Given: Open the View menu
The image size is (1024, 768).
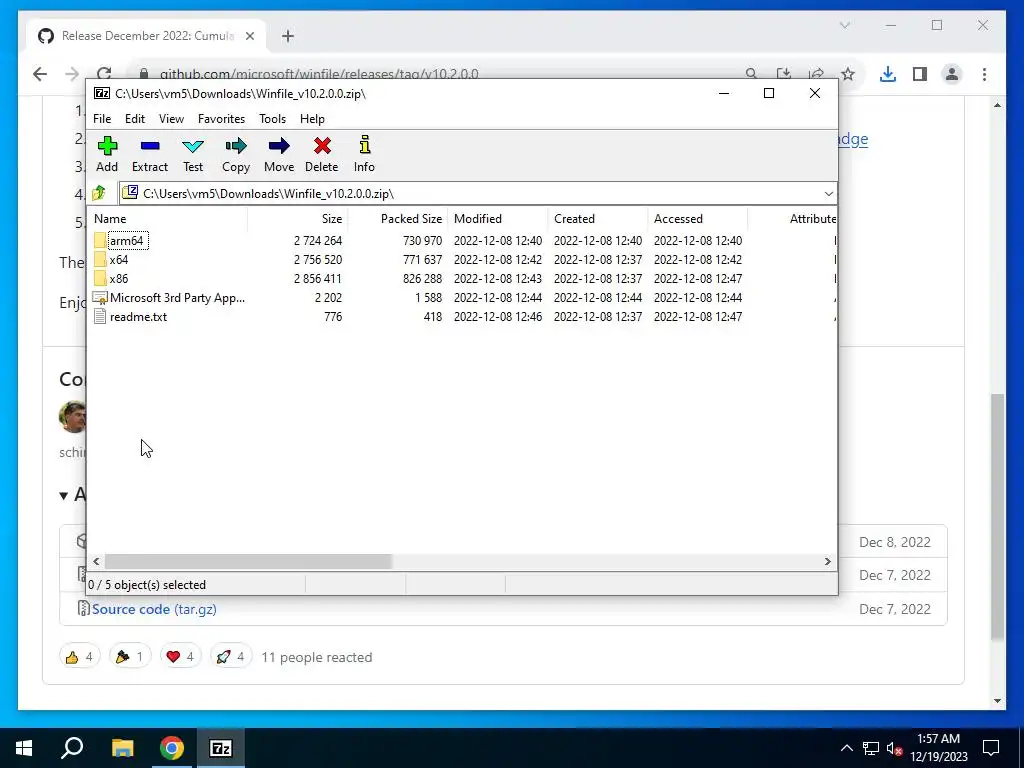Looking at the screenshot, I should coord(171,119).
